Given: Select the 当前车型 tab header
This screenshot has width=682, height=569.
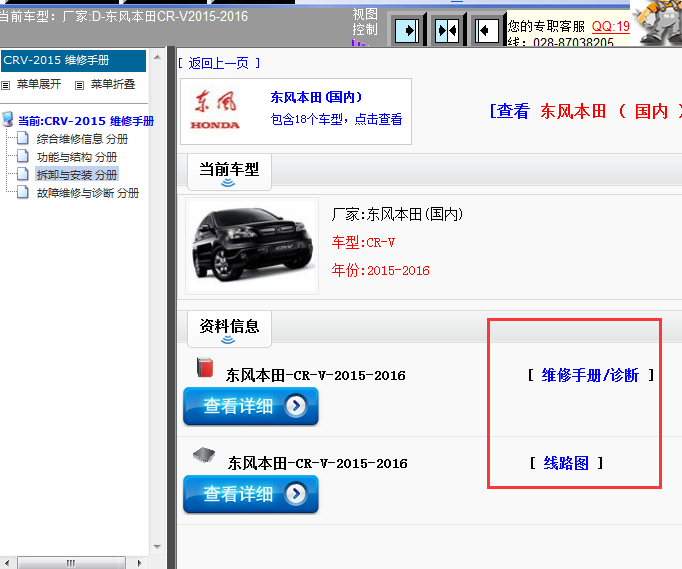Looking at the screenshot, I should 229,171.
